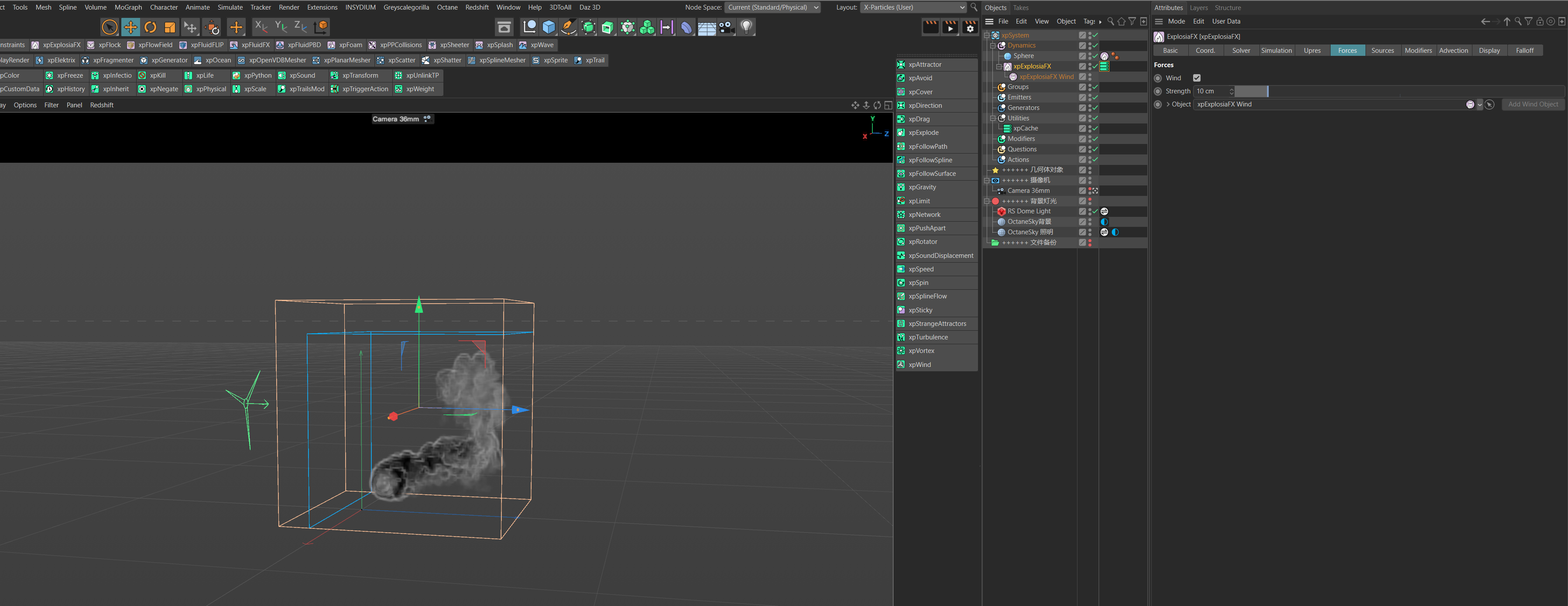Toggle the Wind checkbox
Screen dimensions: 1568x606
1197,78
